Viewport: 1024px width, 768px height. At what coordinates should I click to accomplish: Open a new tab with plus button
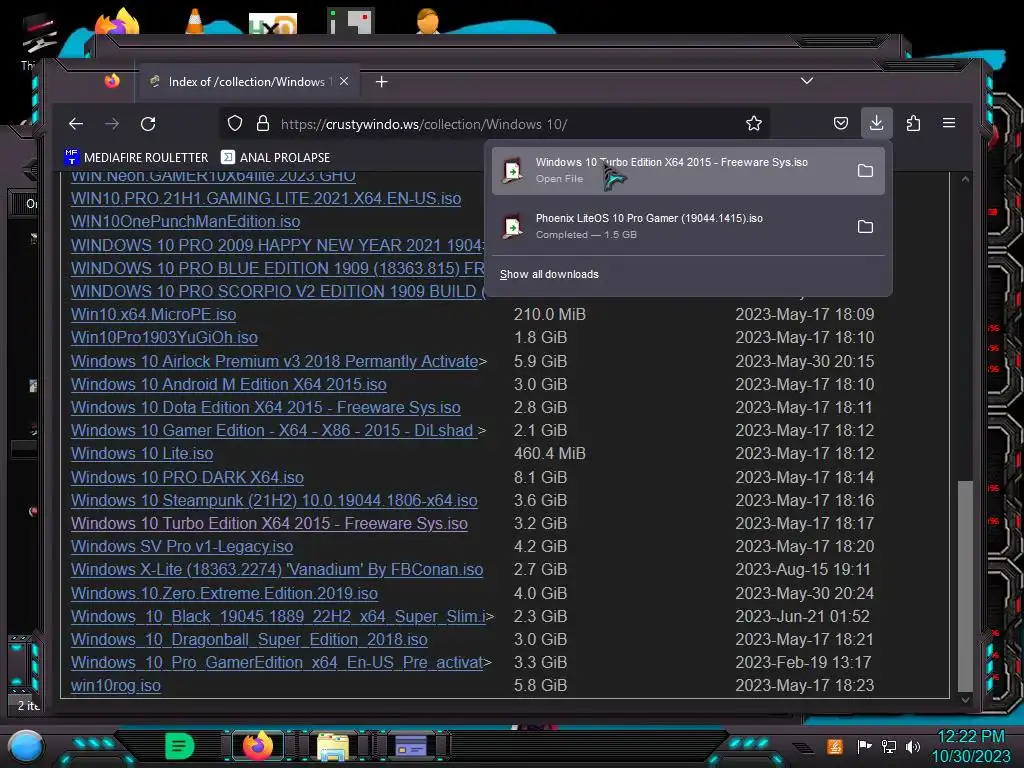382,82
